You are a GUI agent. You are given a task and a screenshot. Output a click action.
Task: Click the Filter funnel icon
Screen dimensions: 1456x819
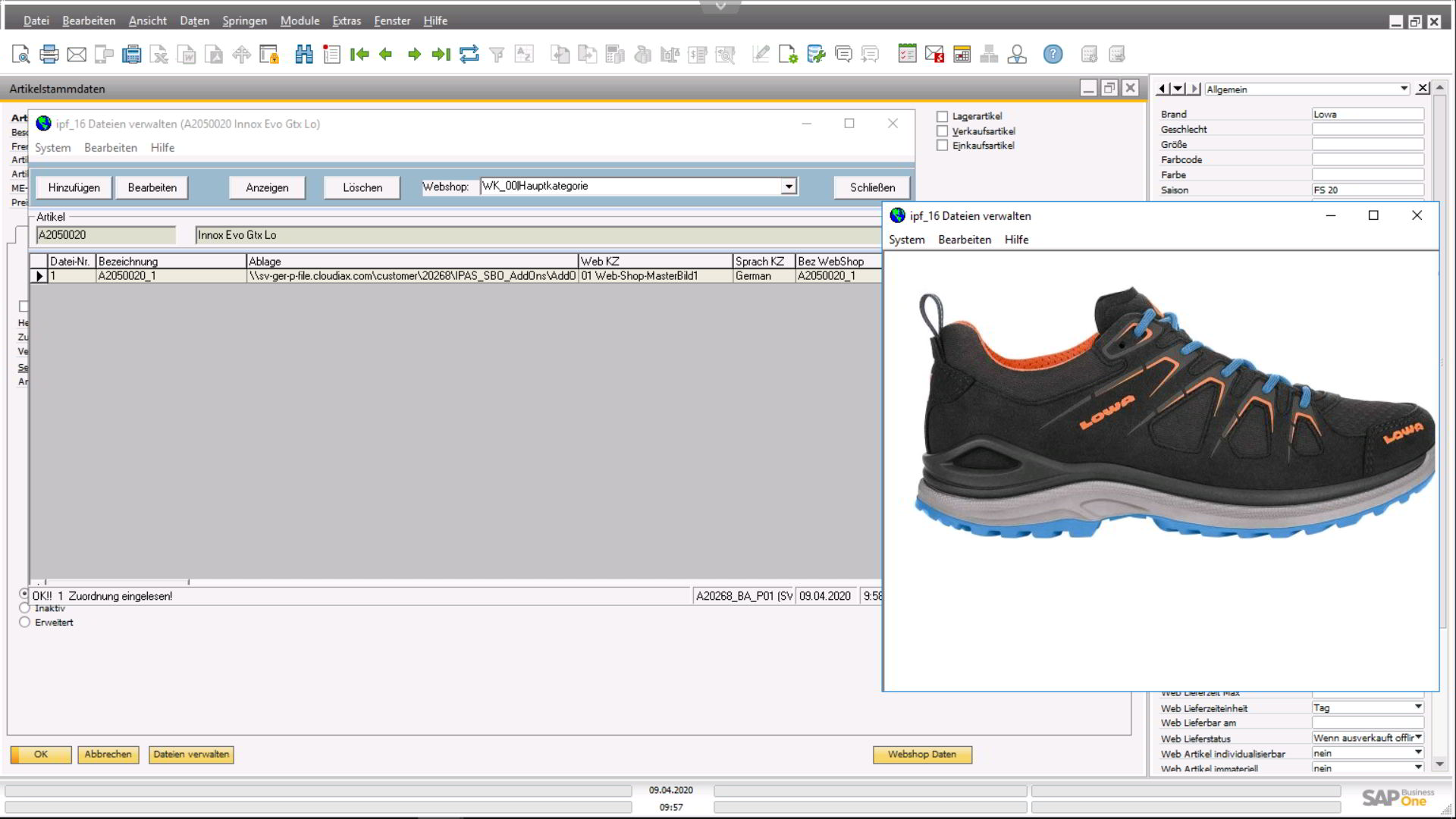click(x=497, y=55)
